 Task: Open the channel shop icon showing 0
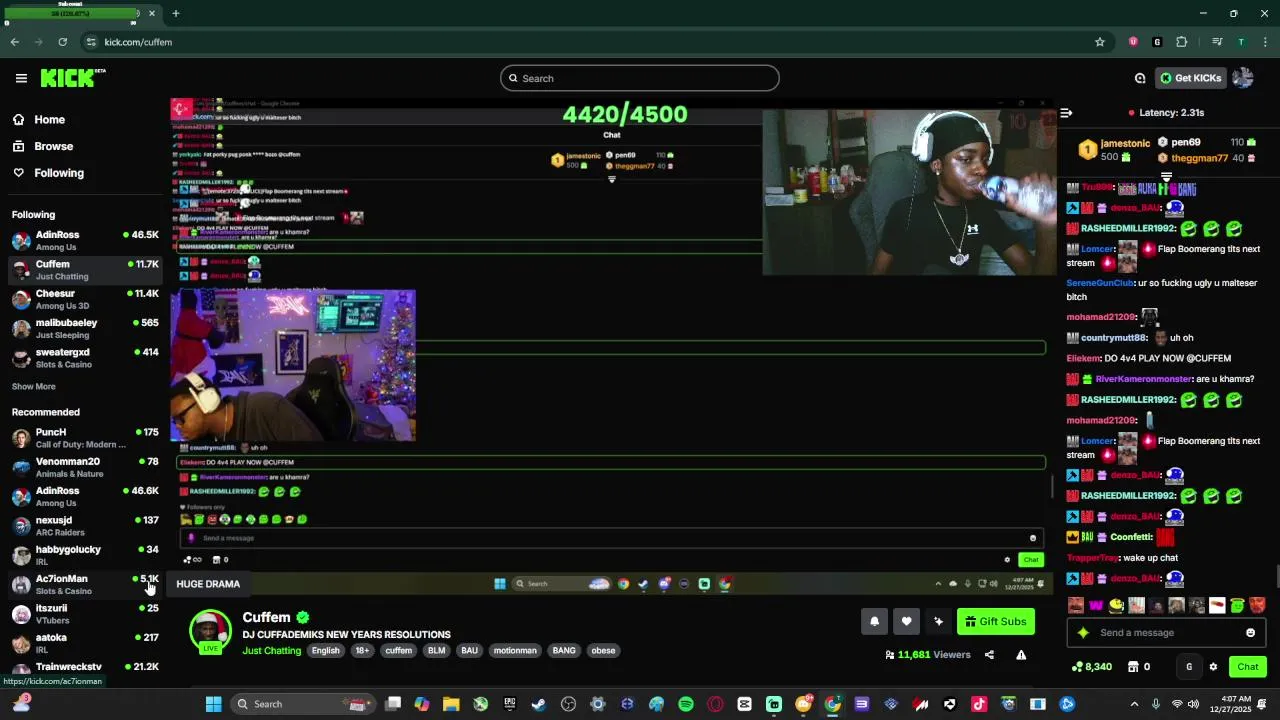(1139, 667)
